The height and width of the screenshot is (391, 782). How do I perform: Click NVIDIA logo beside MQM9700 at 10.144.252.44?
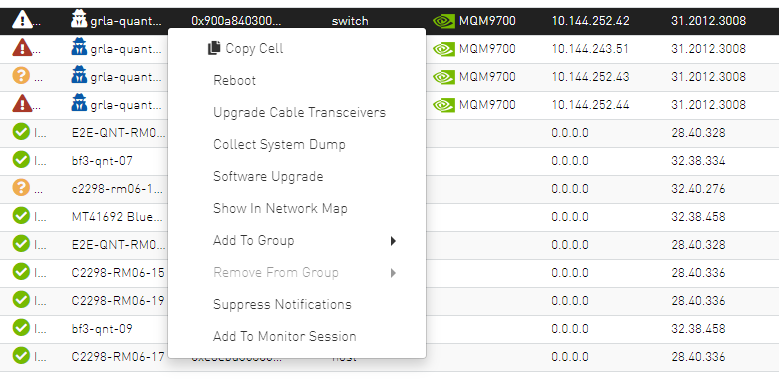pos(443,105)
